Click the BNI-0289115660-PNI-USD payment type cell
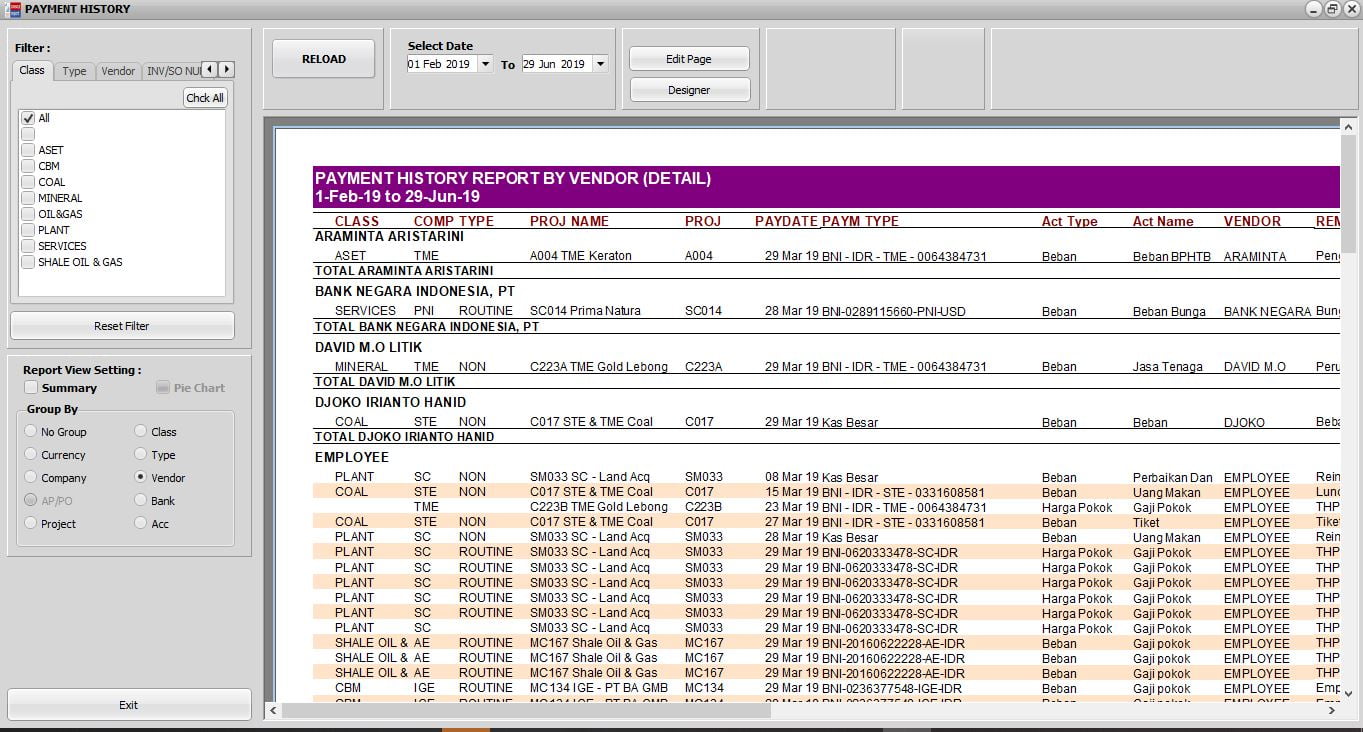The width and height of the screenshot is (1363, 732). tap(894, 312)
